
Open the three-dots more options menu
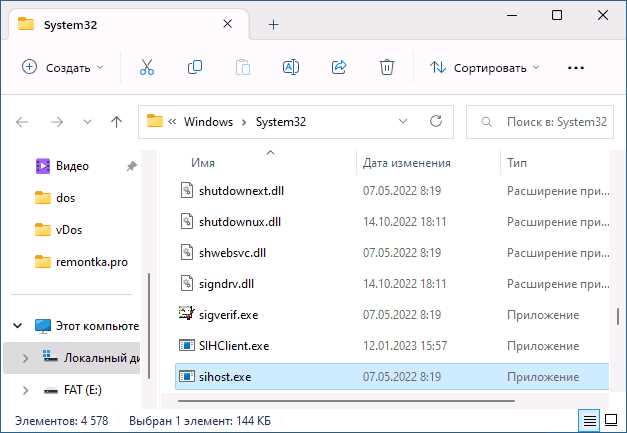pos(576,68)
